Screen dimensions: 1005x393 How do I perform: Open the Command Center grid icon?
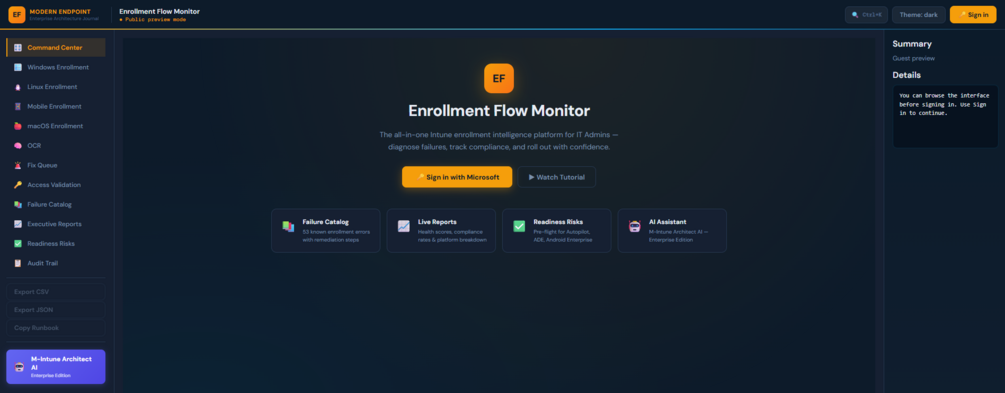[x=18, y=47]
